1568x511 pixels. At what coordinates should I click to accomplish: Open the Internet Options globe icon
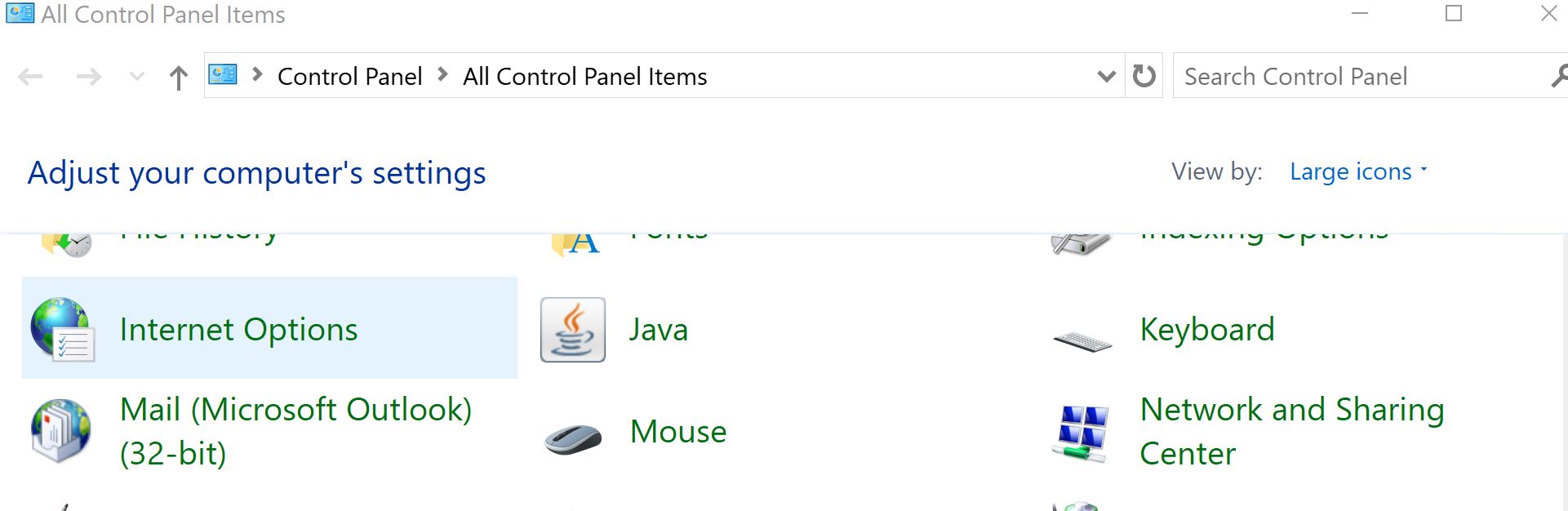tap(62, 329)
